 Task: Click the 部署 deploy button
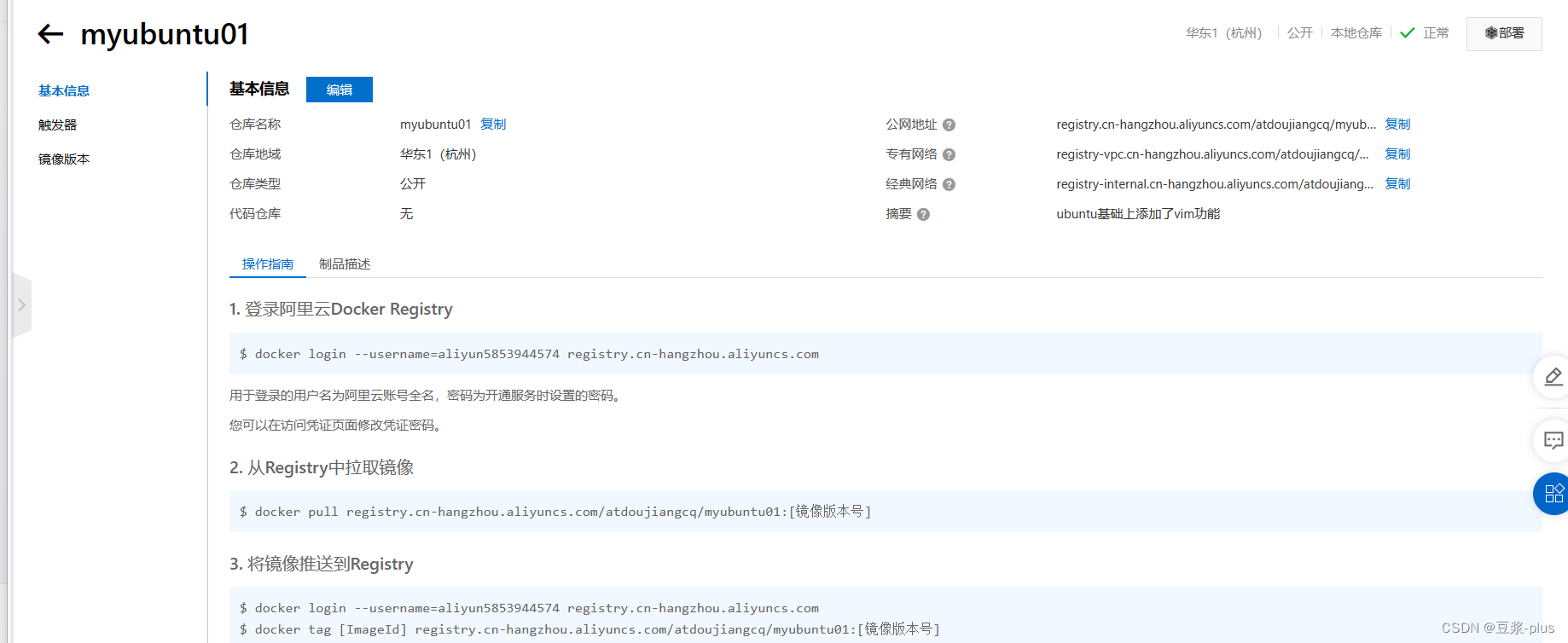(x=1504, y=33)
